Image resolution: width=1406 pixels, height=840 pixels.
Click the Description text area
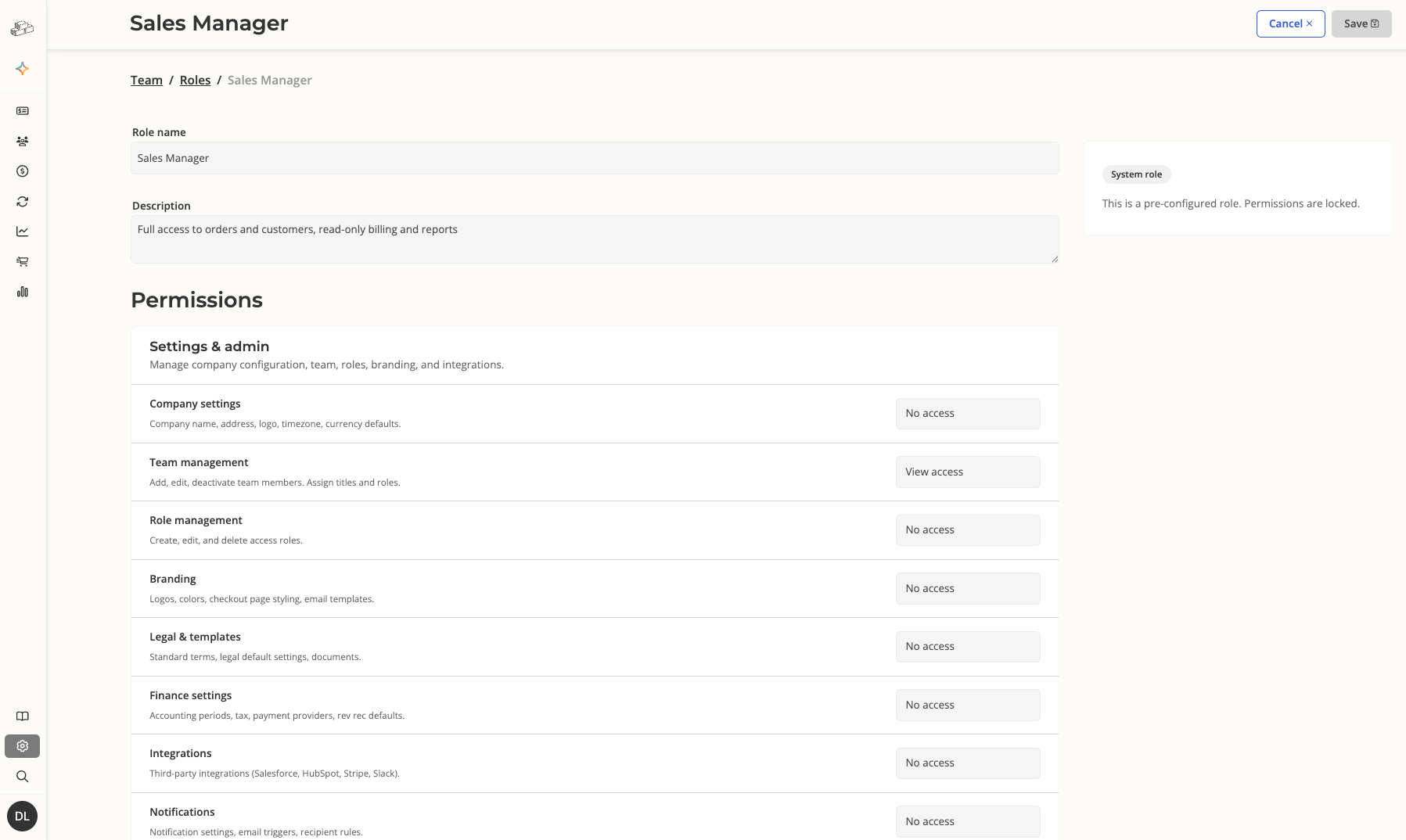[595, 239]
